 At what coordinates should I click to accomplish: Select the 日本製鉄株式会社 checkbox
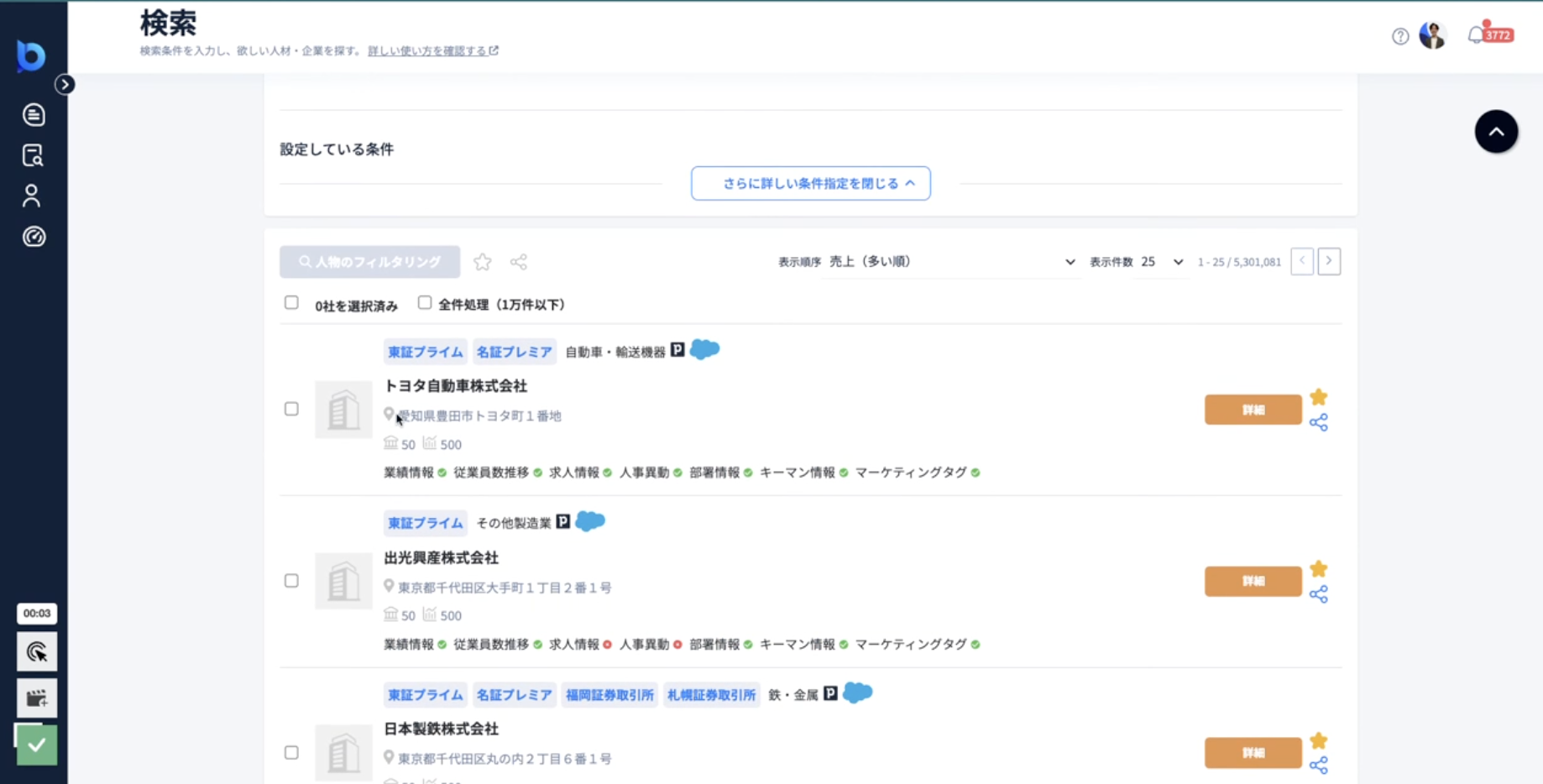tap(291, 752)
